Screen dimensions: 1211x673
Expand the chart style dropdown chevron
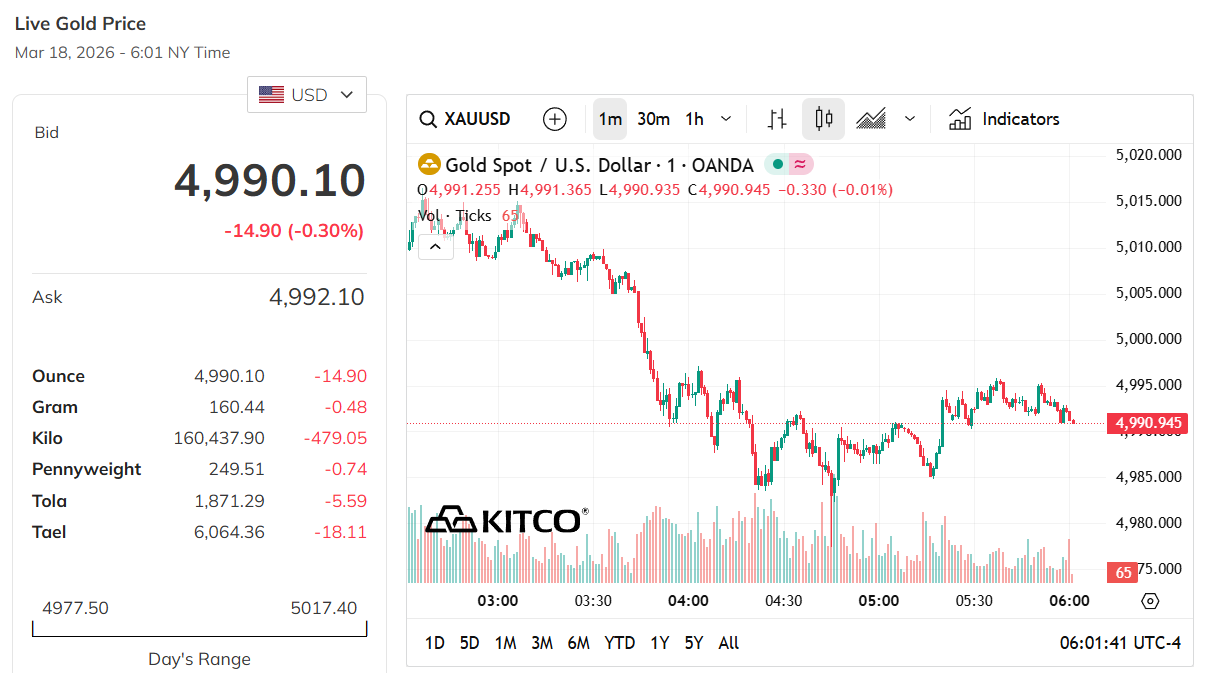[x=910, y=119]
